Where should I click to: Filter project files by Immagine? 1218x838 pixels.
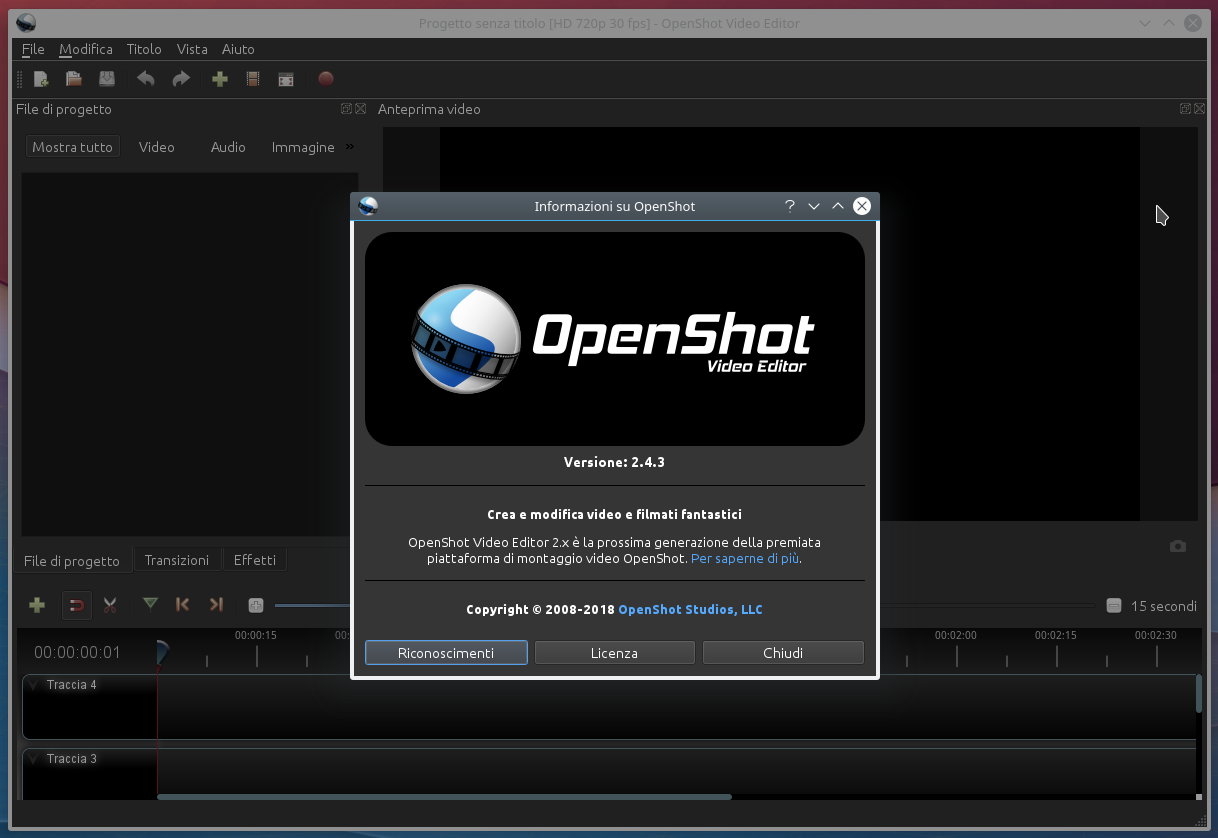point(303,147)
